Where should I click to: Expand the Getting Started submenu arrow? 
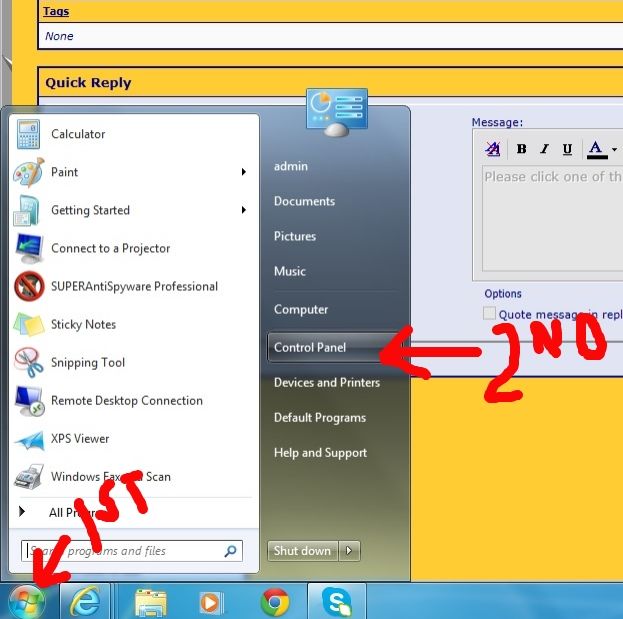244,210
